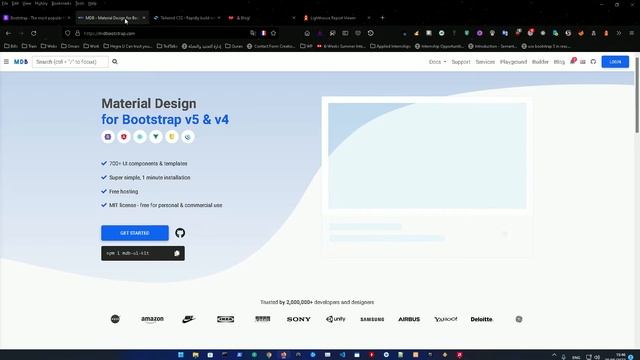Viewport: 640px width, 360px height.
Task: Open the Applied Internships bookmark folder
Action: pos(390,46)
